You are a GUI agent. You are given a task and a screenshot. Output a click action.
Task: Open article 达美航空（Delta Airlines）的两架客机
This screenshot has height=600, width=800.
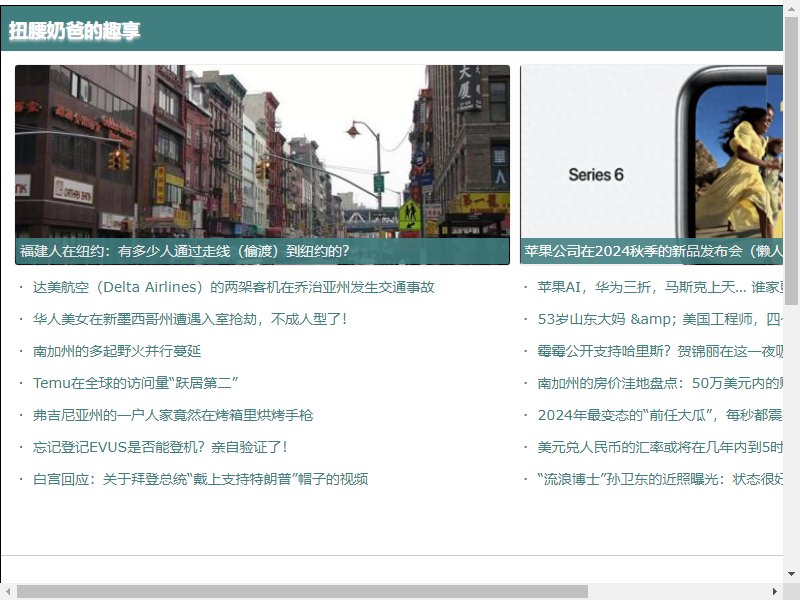coord(234,287)
